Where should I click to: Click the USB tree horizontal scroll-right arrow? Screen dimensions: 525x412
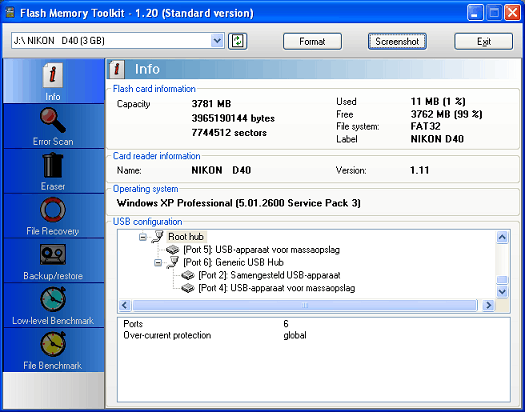(x=489, y=305)
